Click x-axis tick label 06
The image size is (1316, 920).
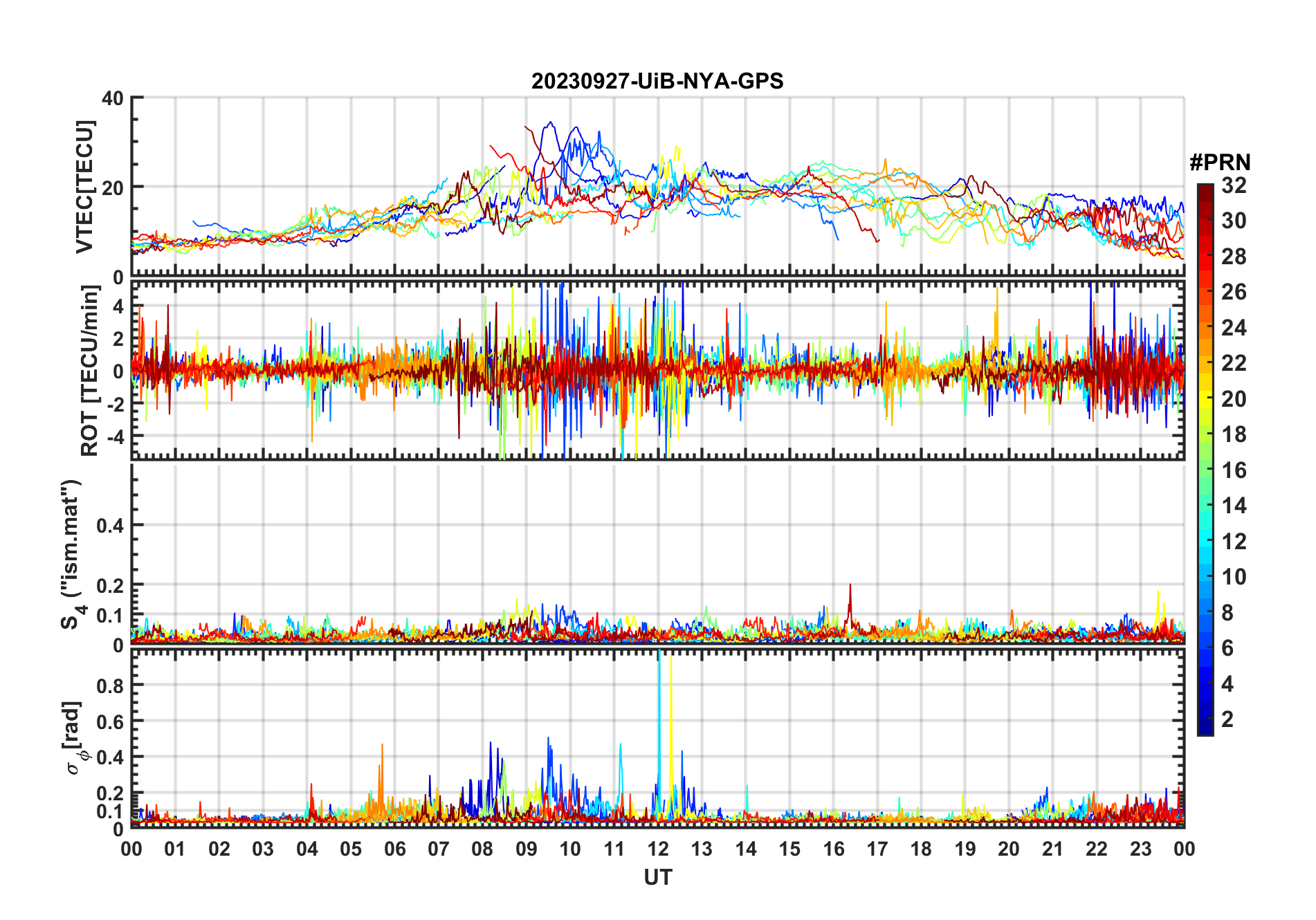[395, 849]
